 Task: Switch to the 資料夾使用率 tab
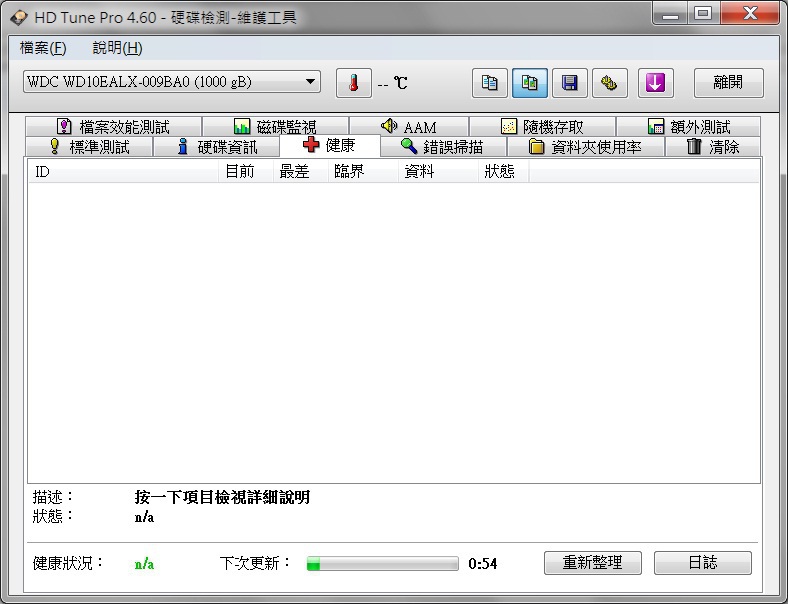point(586,147)
